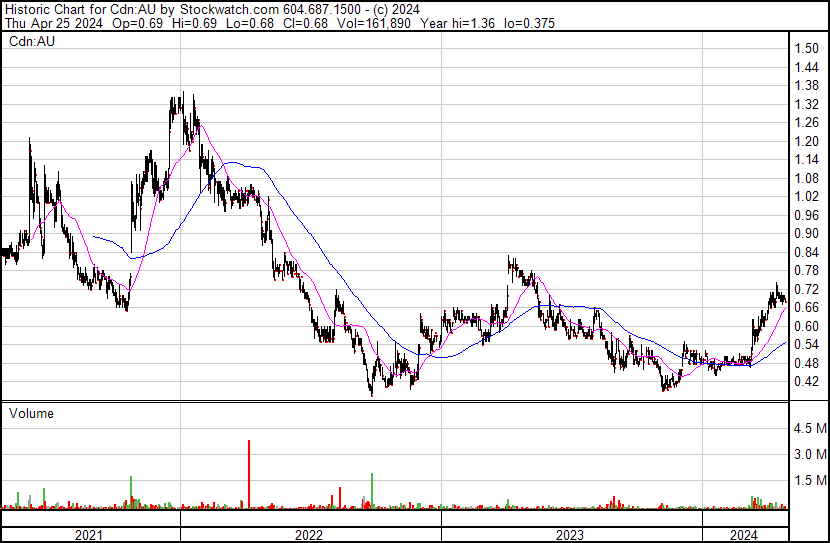Click the 1.20 price axis label
Image resolution: width=830 pixels, height=543 pixels.
[x=807, y=141]
